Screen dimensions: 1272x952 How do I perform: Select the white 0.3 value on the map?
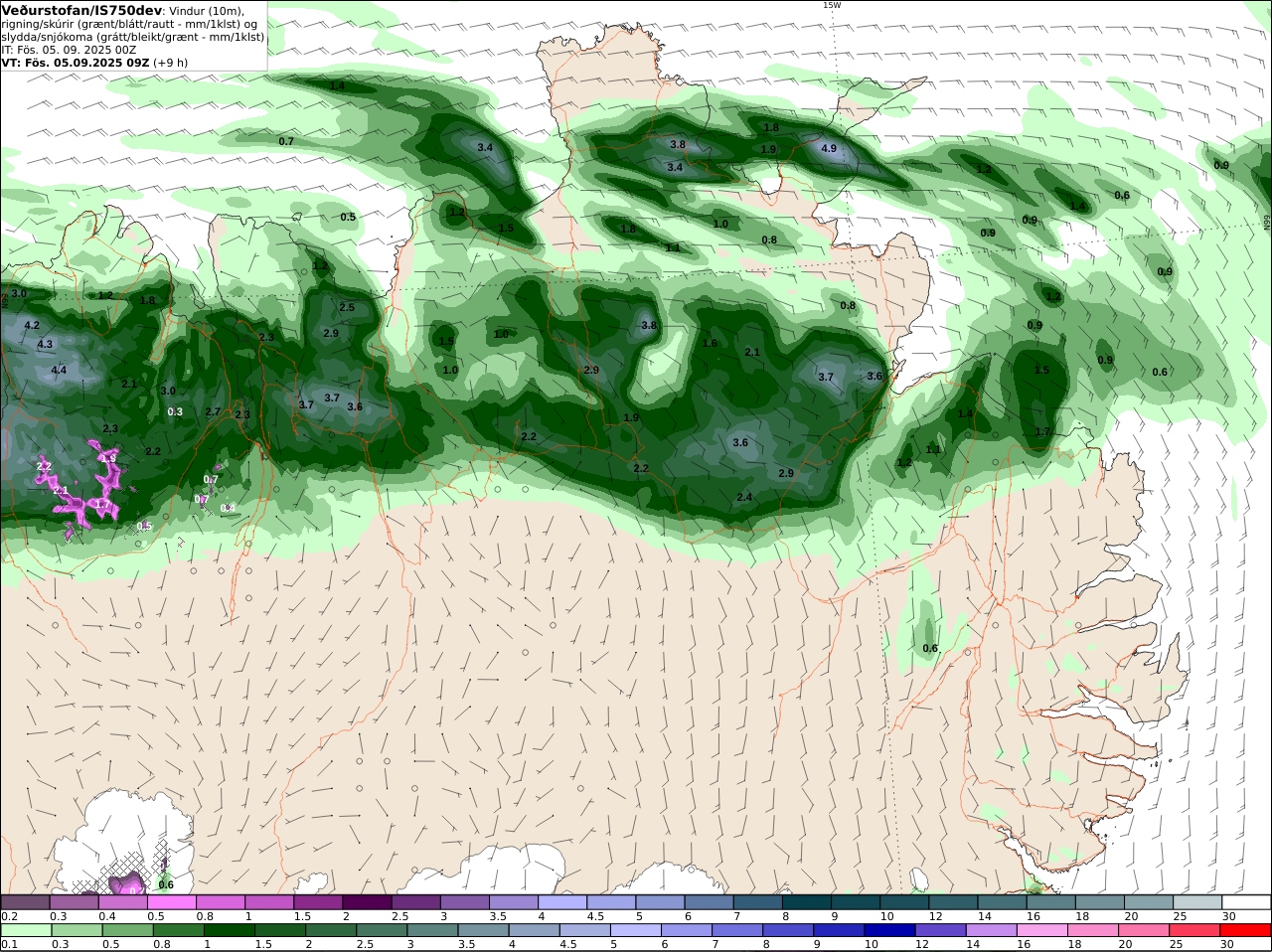(175, 411)
